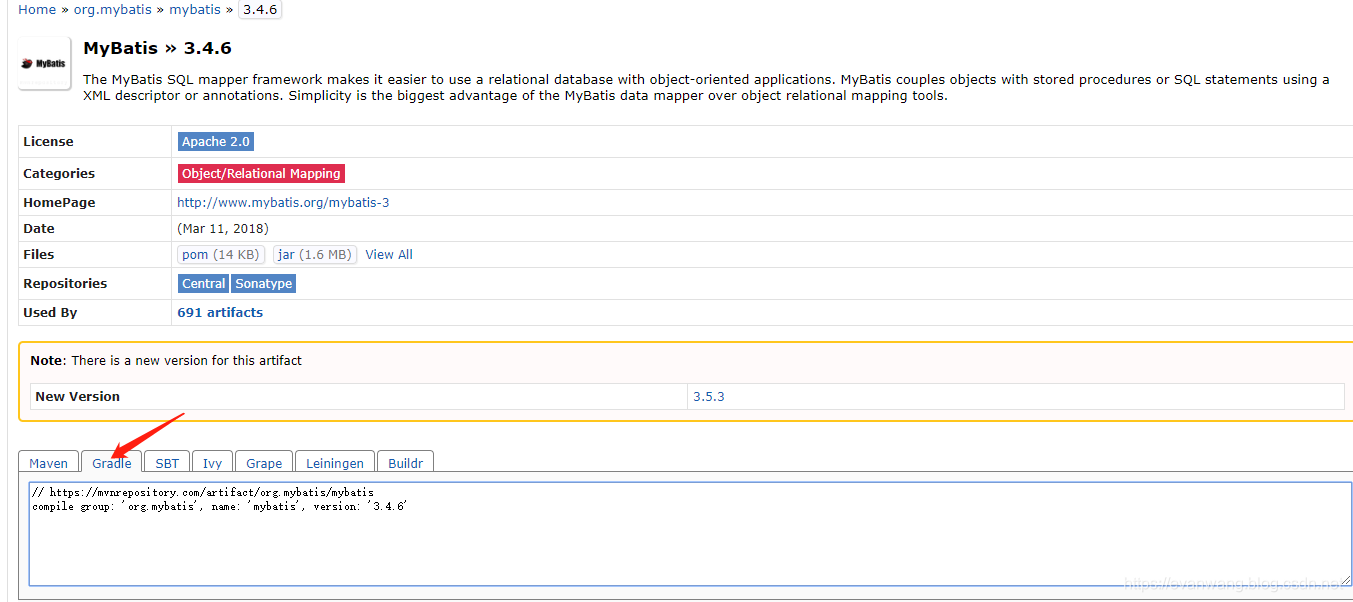Open new version 3.5.3 link
Viewport: 1353px width, 602px height.
709,397
